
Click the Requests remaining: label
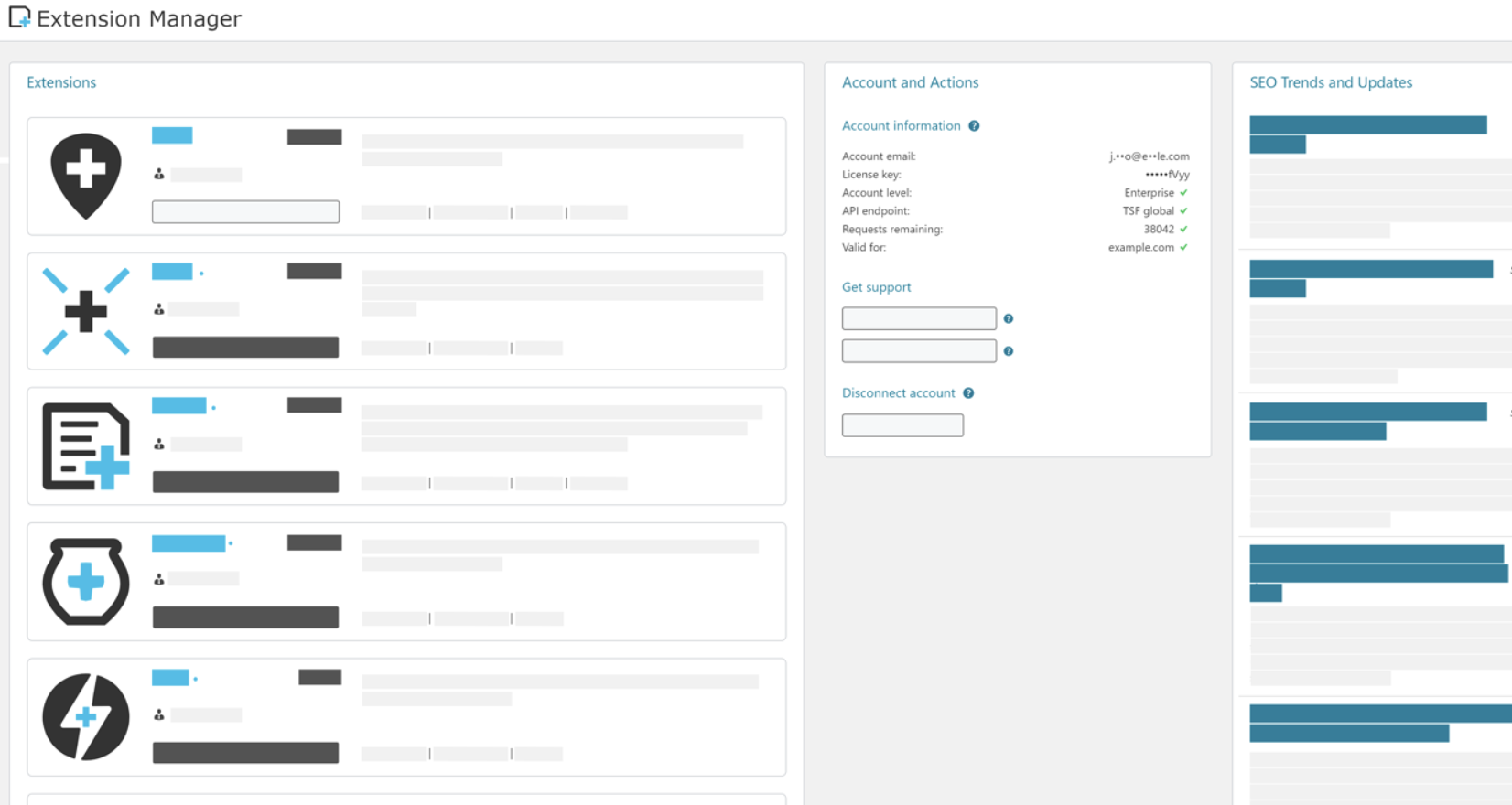pyautogui.click(x=892, y=230)
